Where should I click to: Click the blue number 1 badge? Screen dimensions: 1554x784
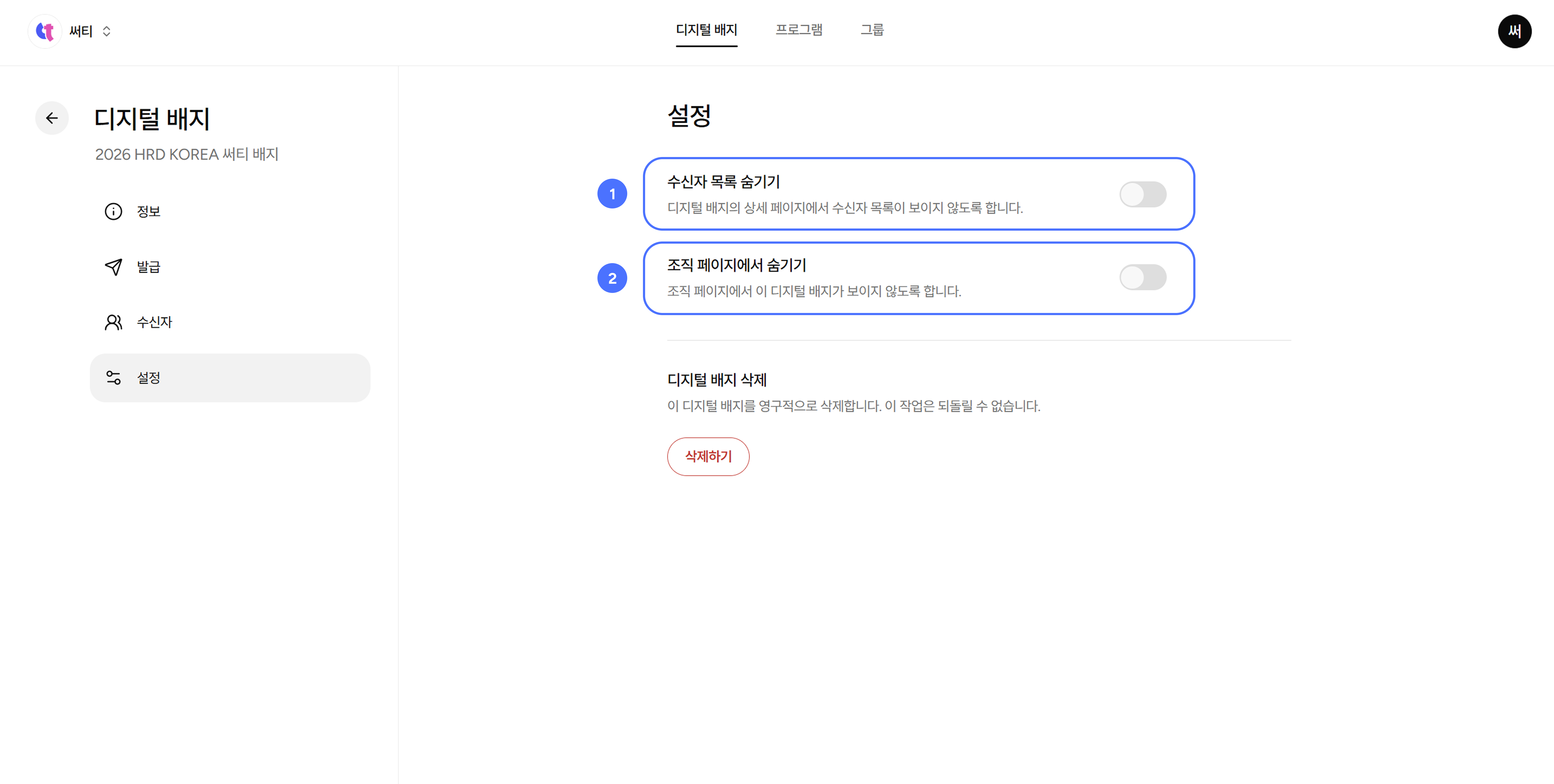point(612,194)
